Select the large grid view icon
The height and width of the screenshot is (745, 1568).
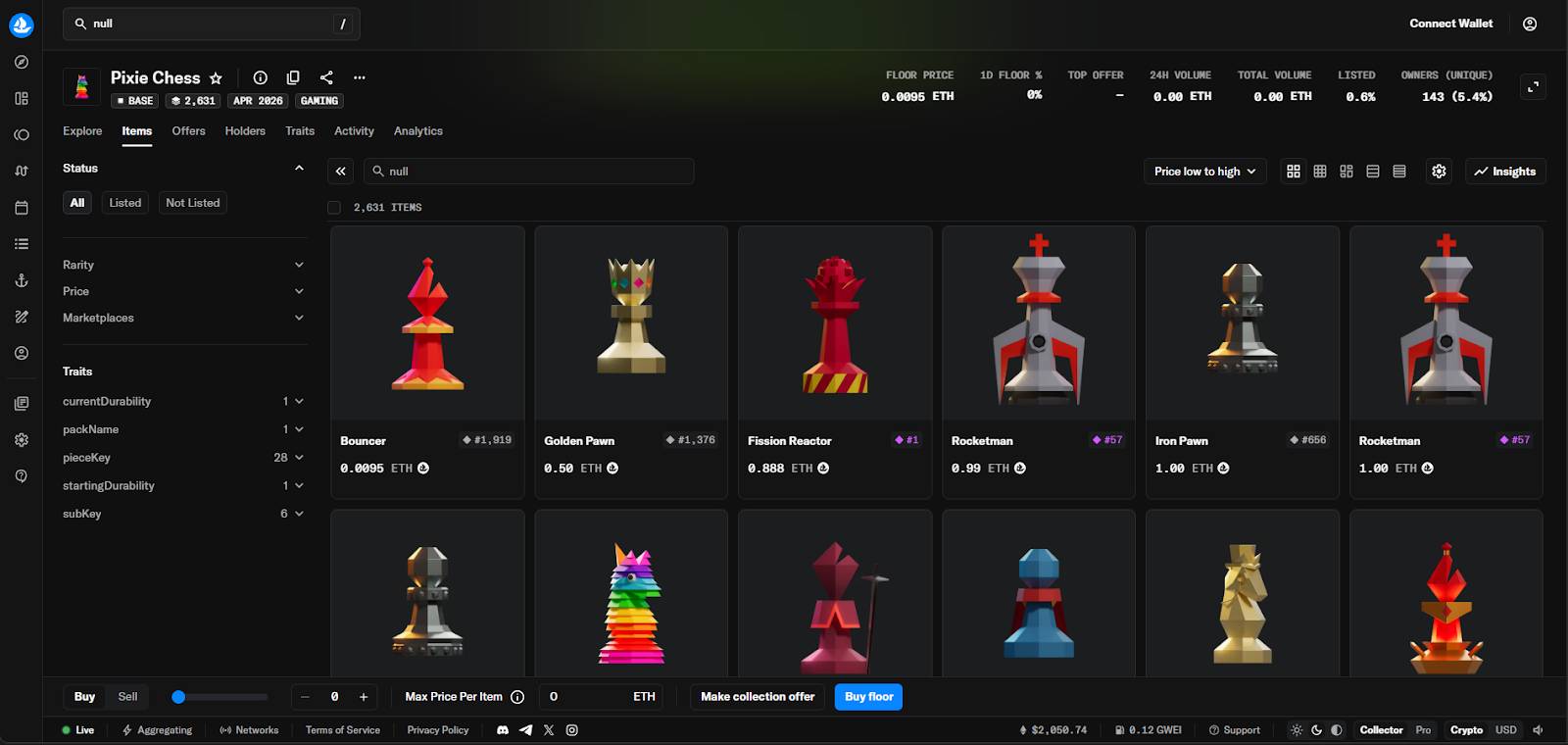(1294, 172)
